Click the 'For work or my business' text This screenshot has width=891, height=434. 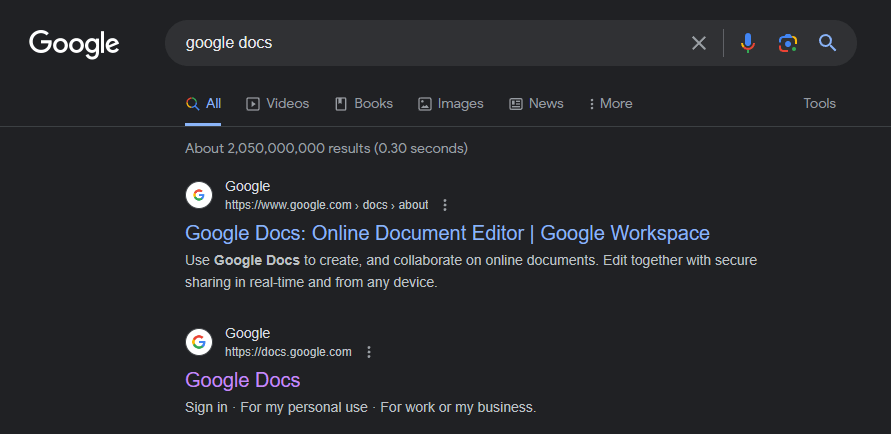click(x=457, y=407)
